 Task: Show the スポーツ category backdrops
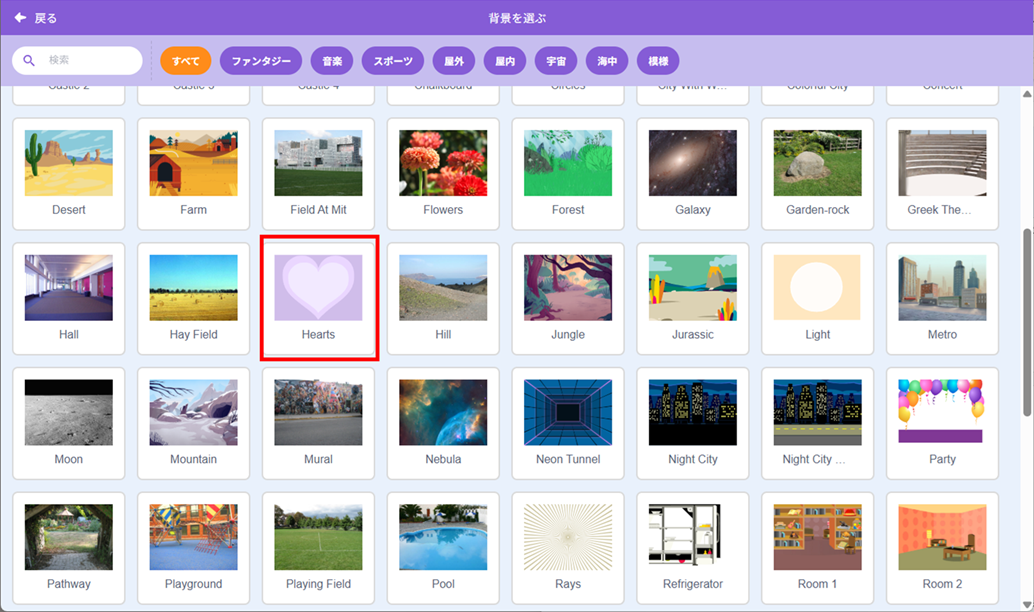(x=393, y=61)
